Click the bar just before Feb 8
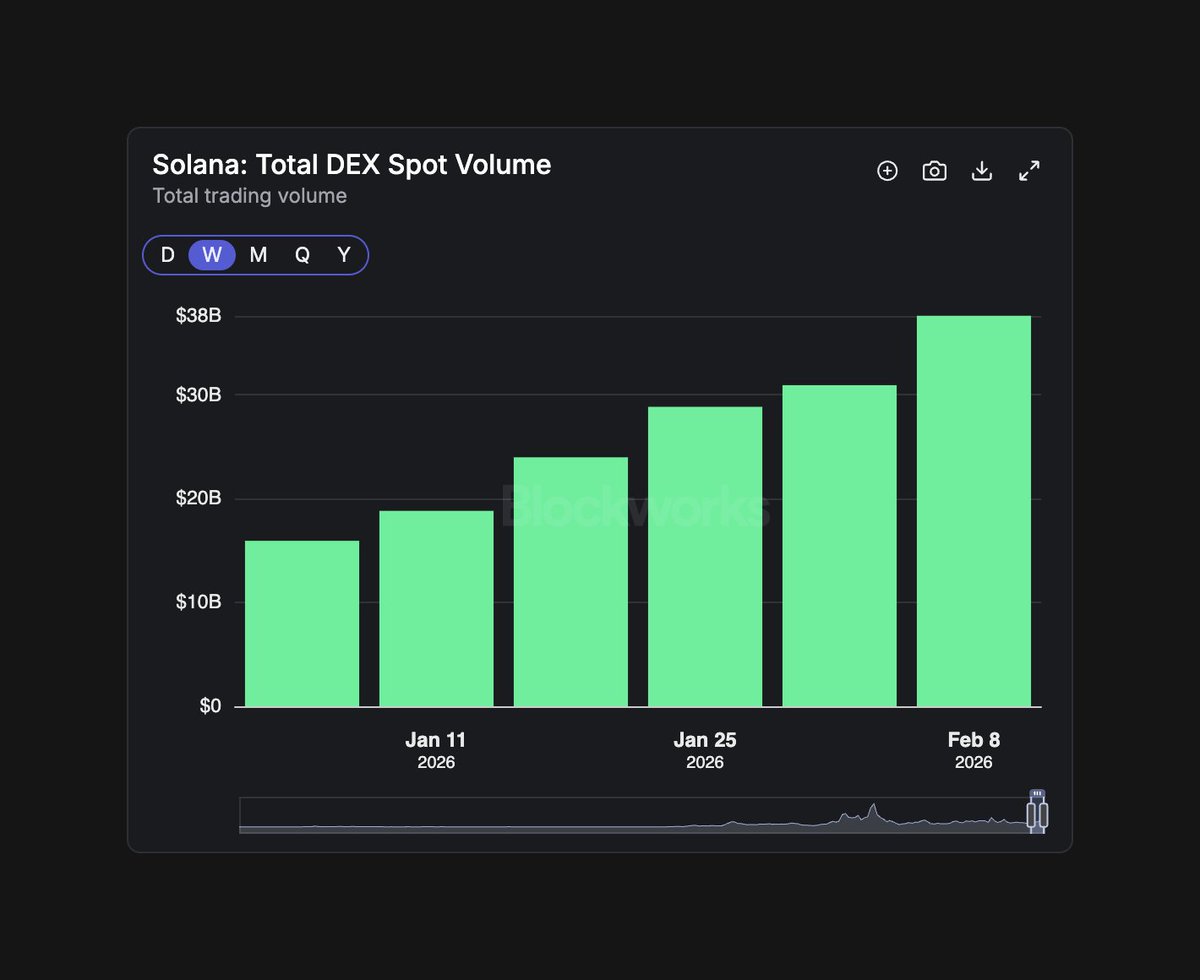The height and width of the screenshot is (980, 1200). tap(839, 546)
